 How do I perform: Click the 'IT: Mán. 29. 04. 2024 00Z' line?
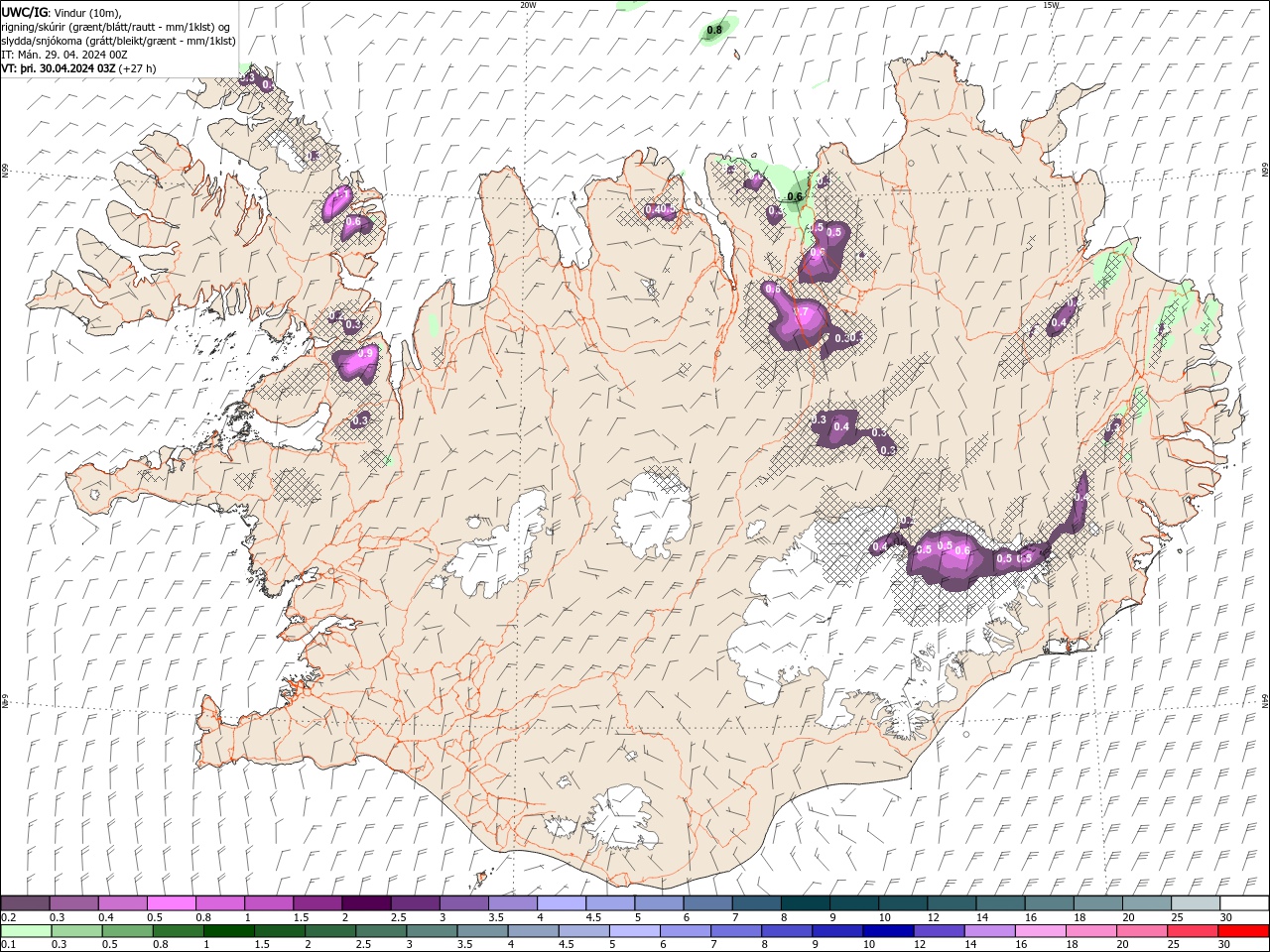pyautogui.click(x=65, y=55)
